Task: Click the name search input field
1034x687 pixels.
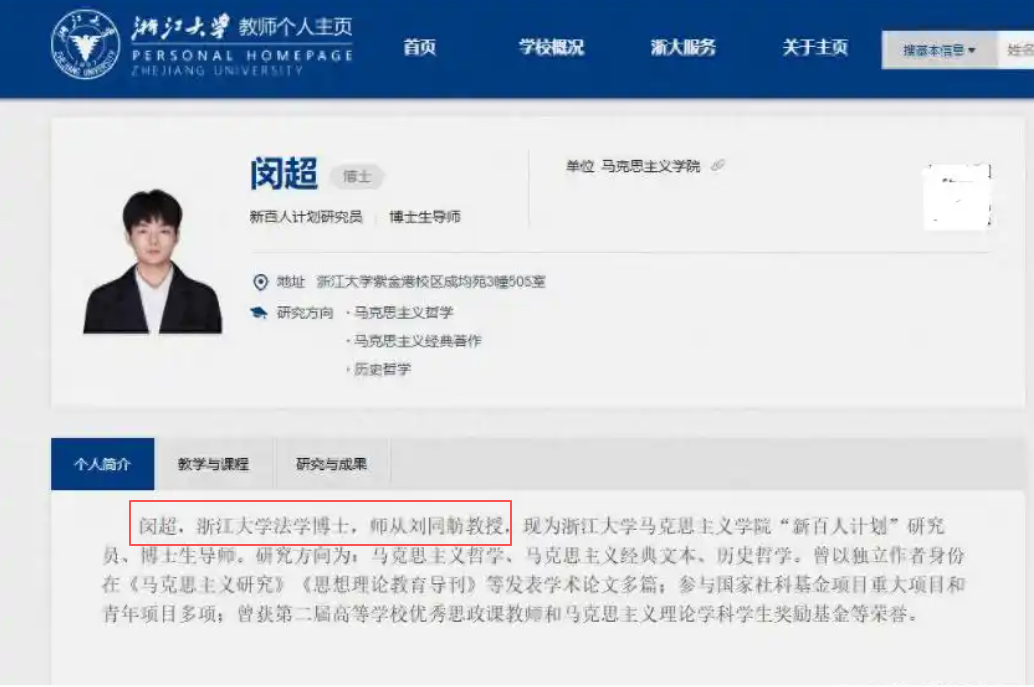Action: (x=1016, y=50)
